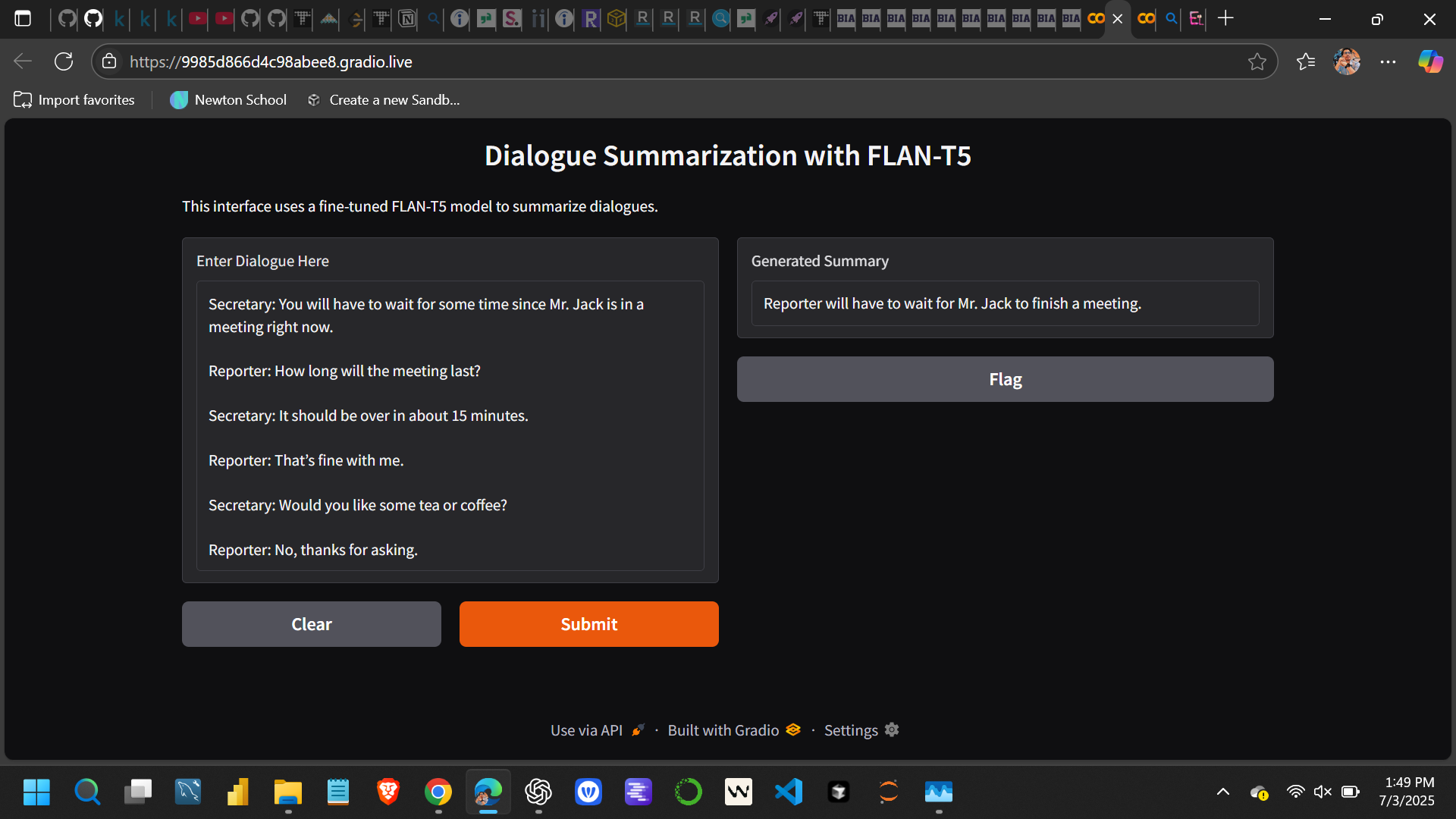Image resolution: width=1456 pixels, height=819 pixels.
Task: Add this page to favorites
Action: (x=1260, y=61)
